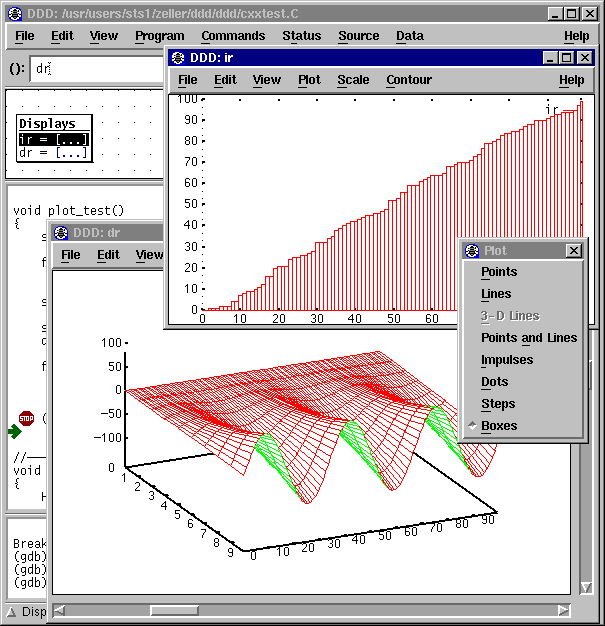The height and width of the screenshot is (626, 605).
Task: Select the ir display entry in Displays box
Action: click(x=54, y=139)
